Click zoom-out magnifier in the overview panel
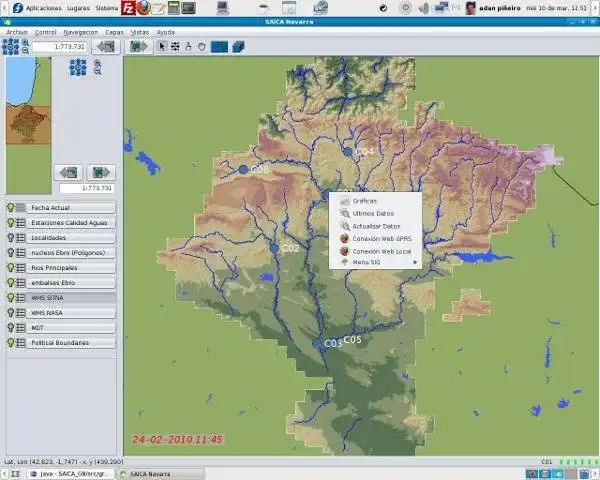The height and width of the screenshot is (480, 600). click(x=98, y=71)
